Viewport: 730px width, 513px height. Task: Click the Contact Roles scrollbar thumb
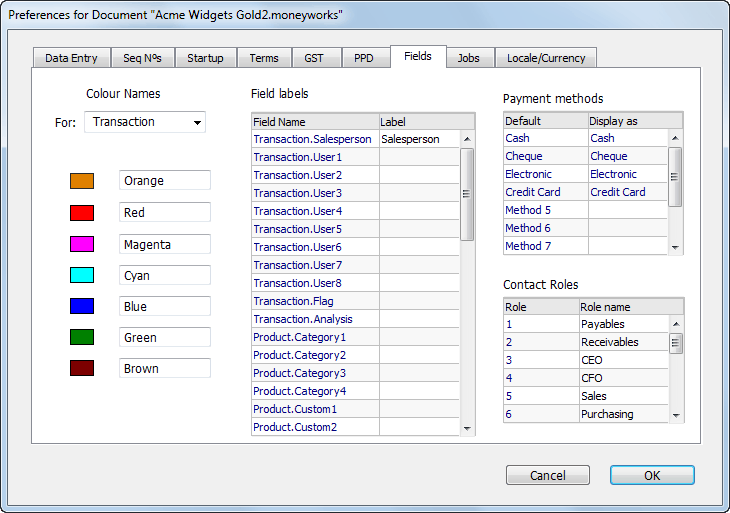[x=676, y=344]
